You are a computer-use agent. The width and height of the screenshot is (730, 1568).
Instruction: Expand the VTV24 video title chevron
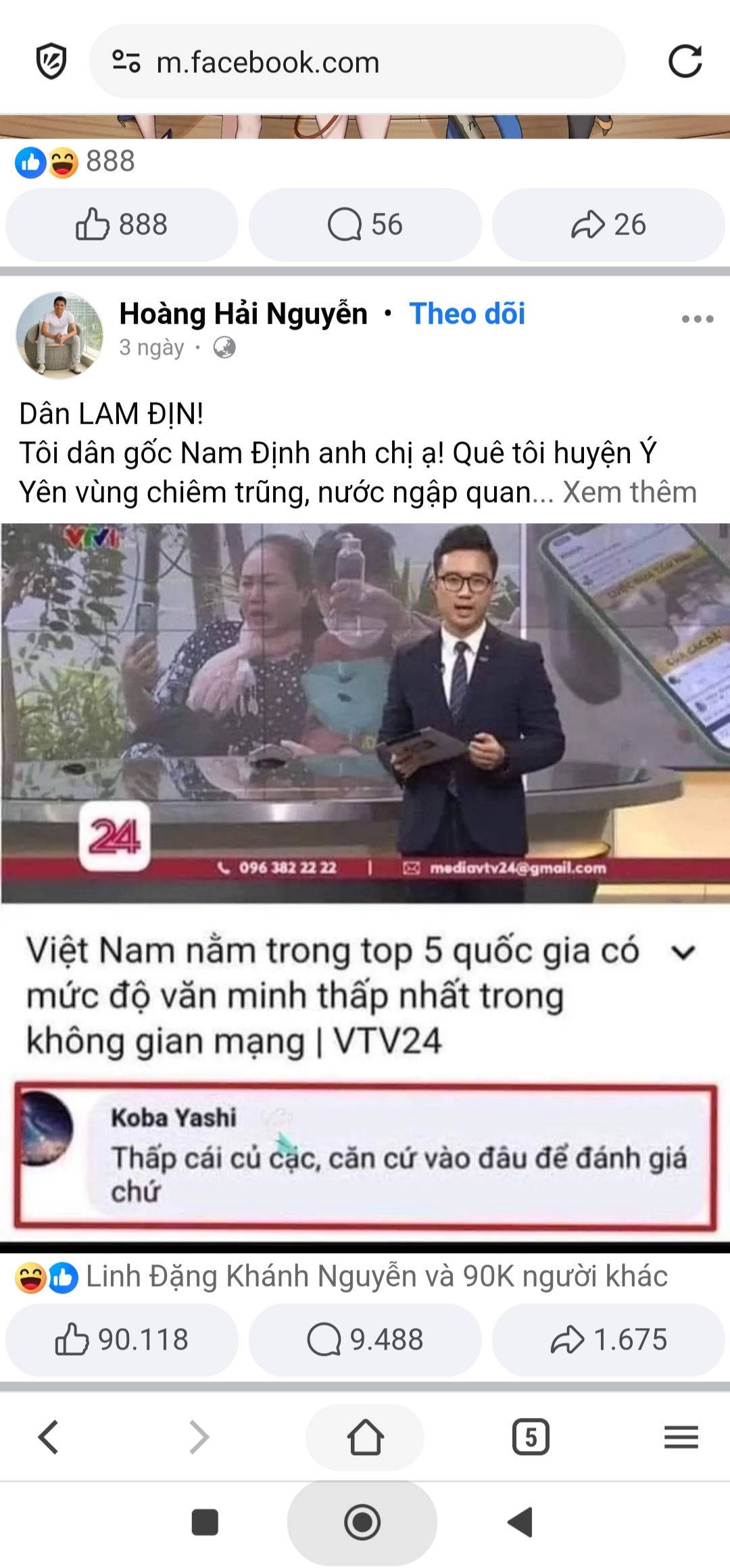pyautogui.click(x=683, y=952)
